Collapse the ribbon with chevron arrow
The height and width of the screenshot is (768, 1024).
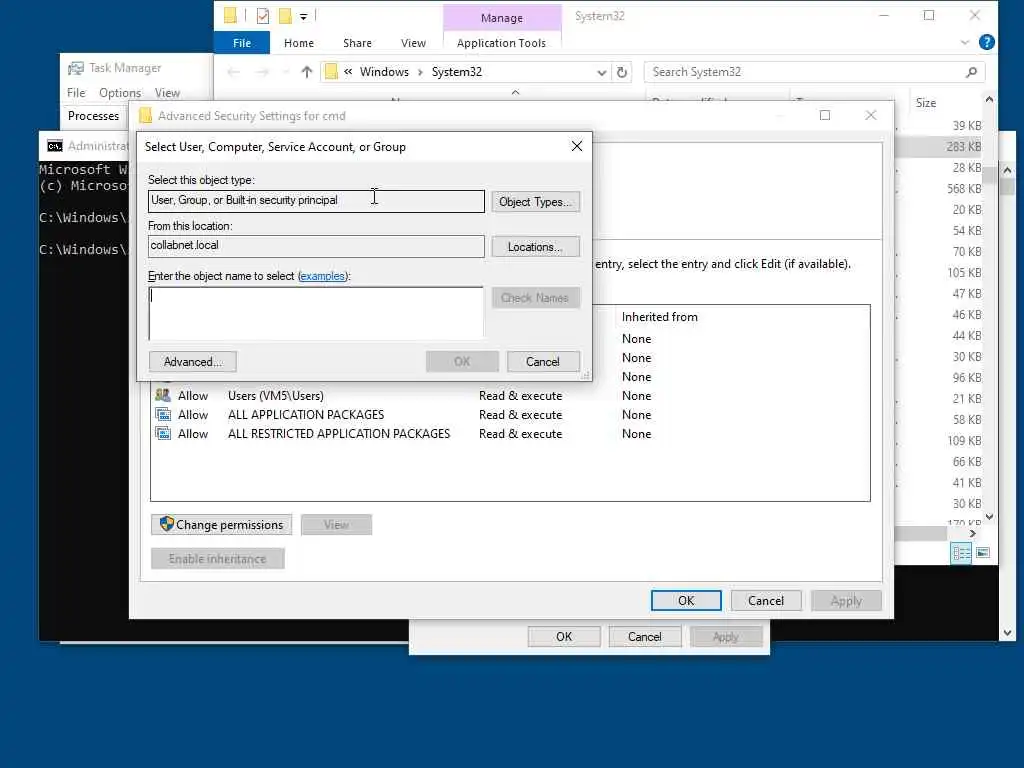click(965, 42)
